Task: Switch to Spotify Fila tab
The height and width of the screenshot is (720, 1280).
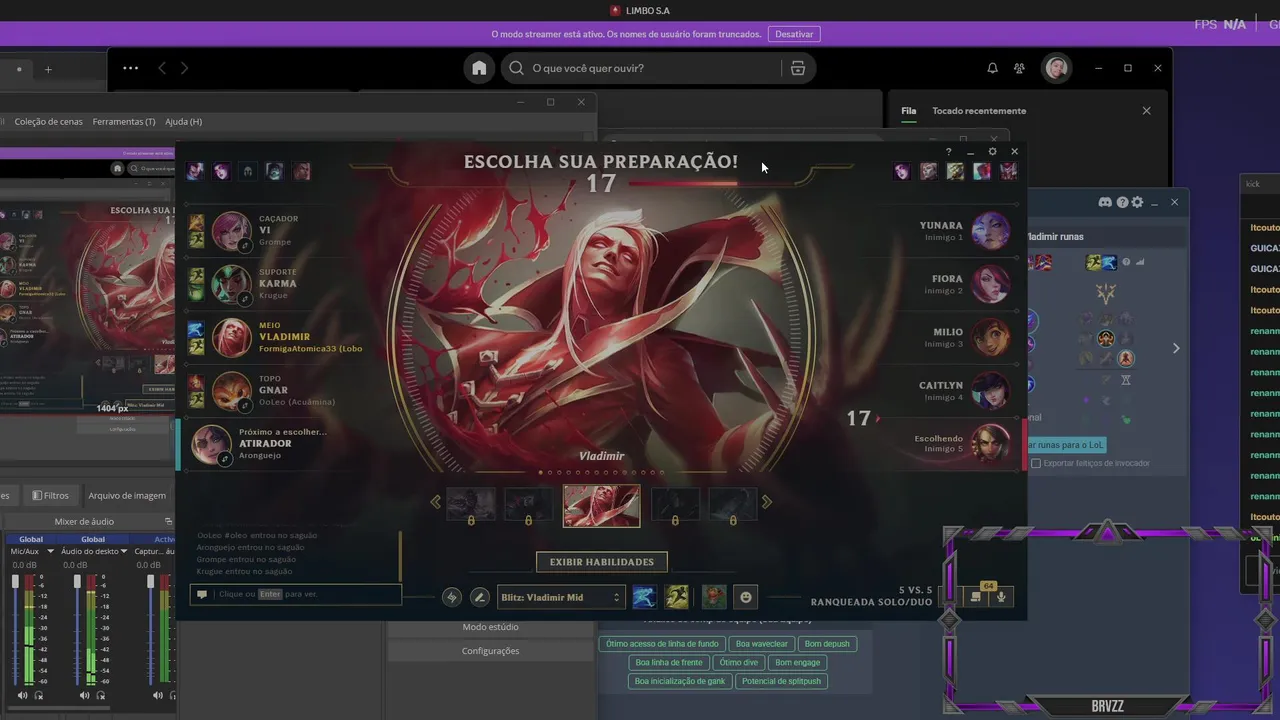Action: 908,111
